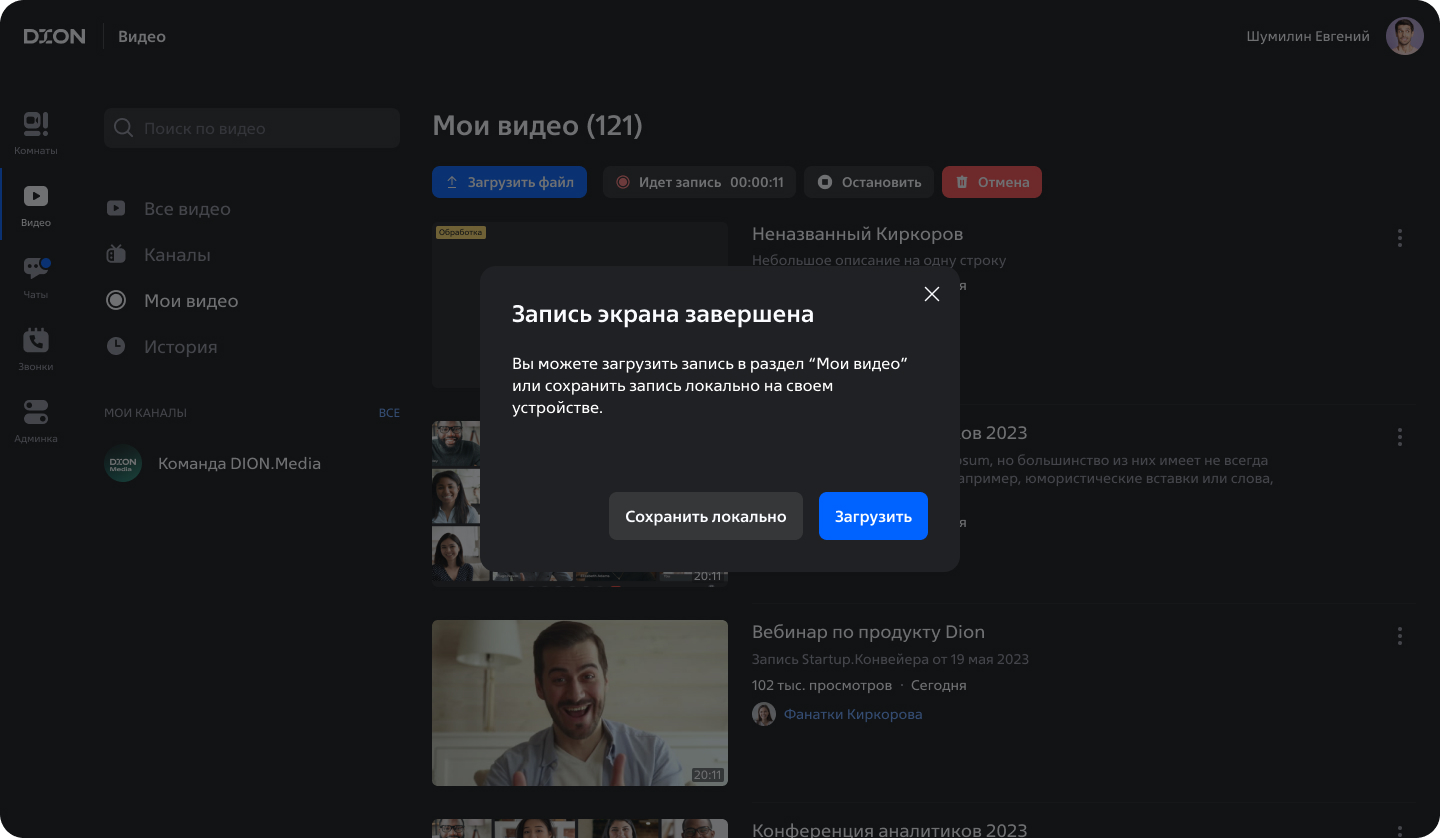The height and width of the screenshot is (838, 1440).
Task: Open options menu for Вебинар по продукту Dion
Action: coord(1400,636)
